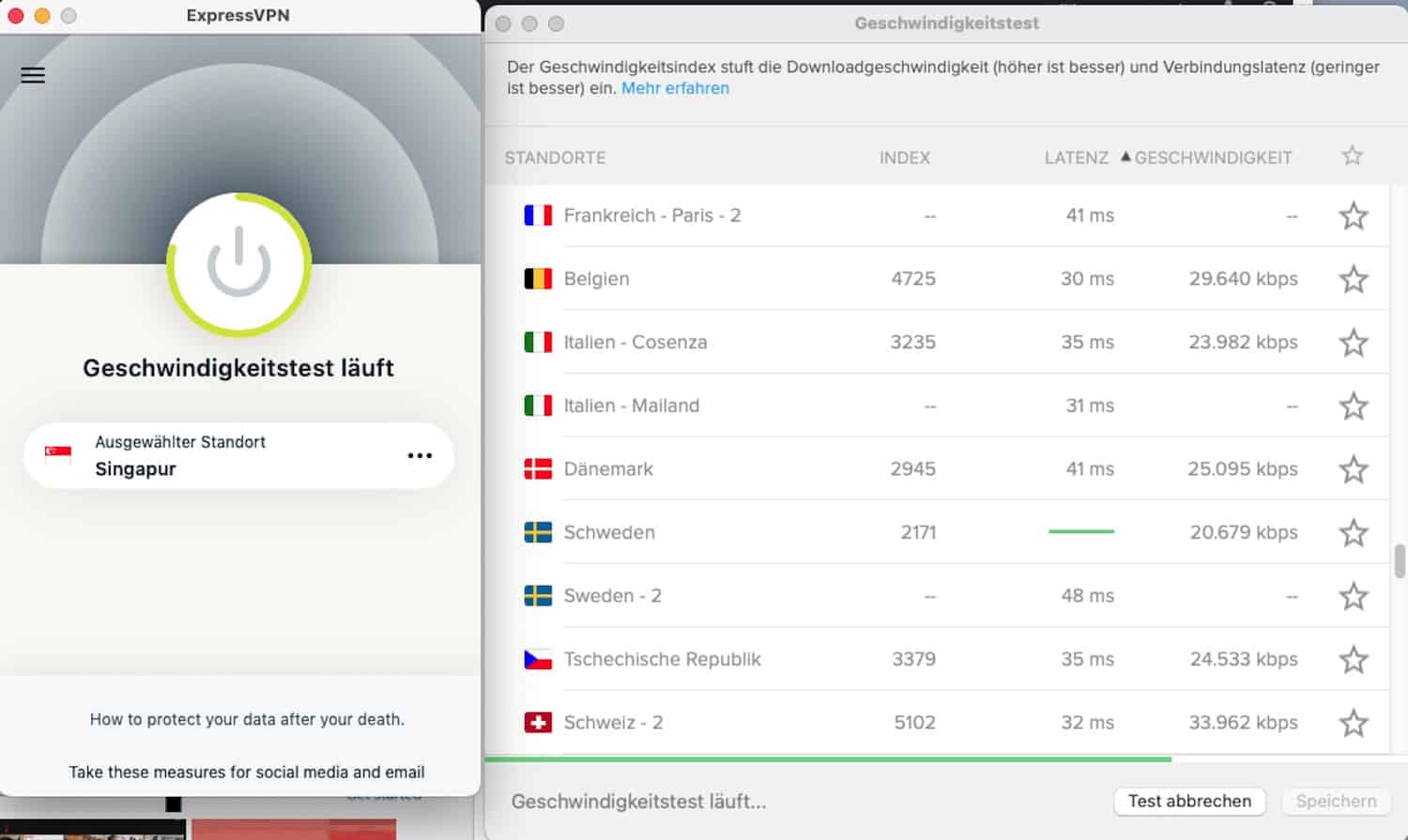Star the Italien - Cosenza location
The height and width of the screenshot is (840, 1408).
[x=1353, y=343]
